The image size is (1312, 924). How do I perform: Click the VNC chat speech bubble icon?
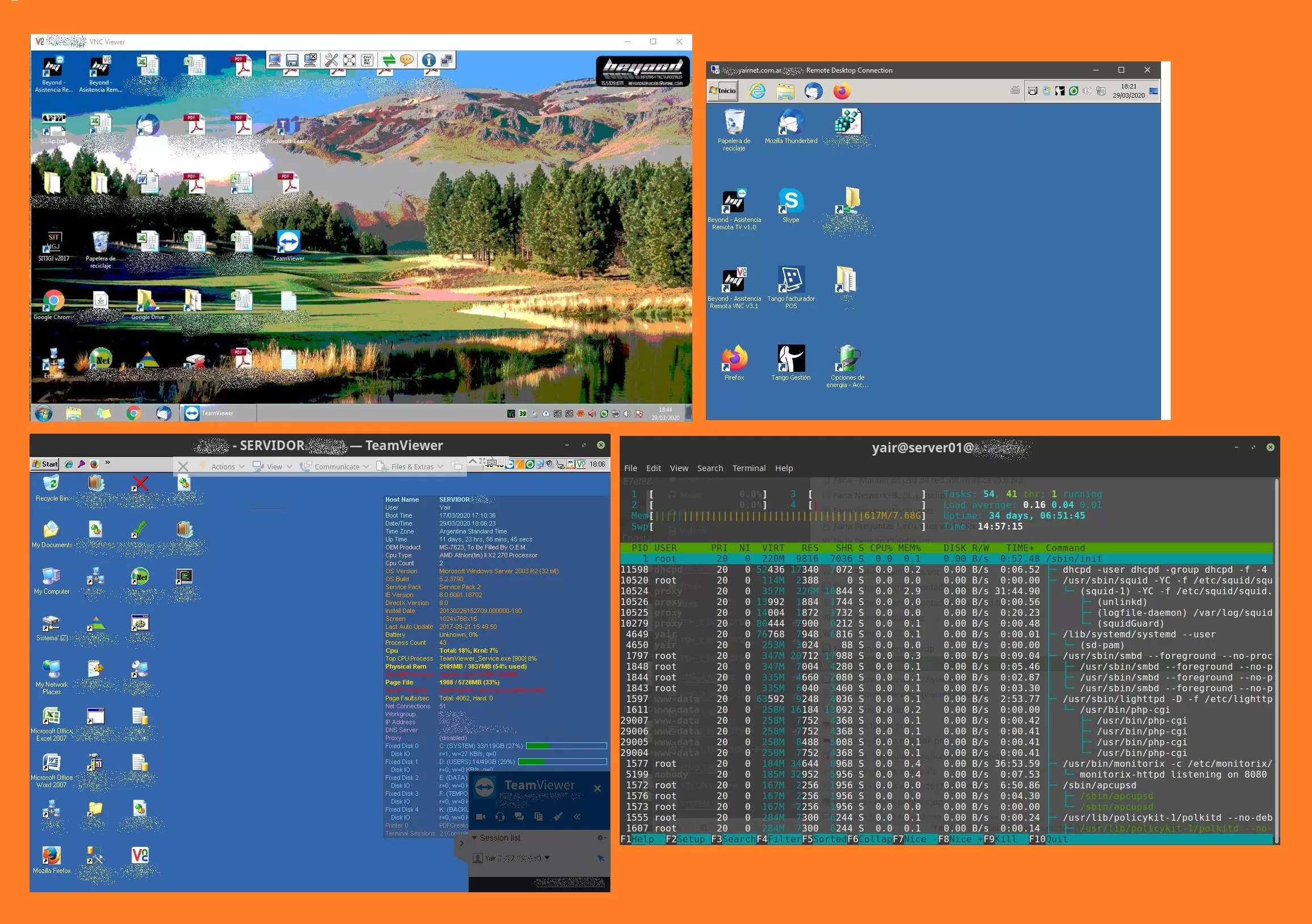407,60
